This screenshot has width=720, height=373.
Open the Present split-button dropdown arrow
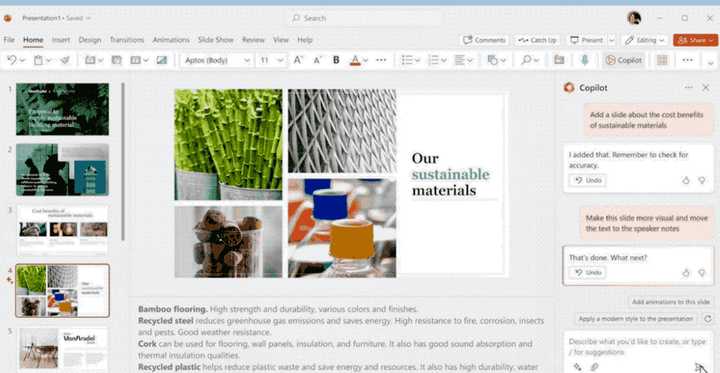(611, 40)
